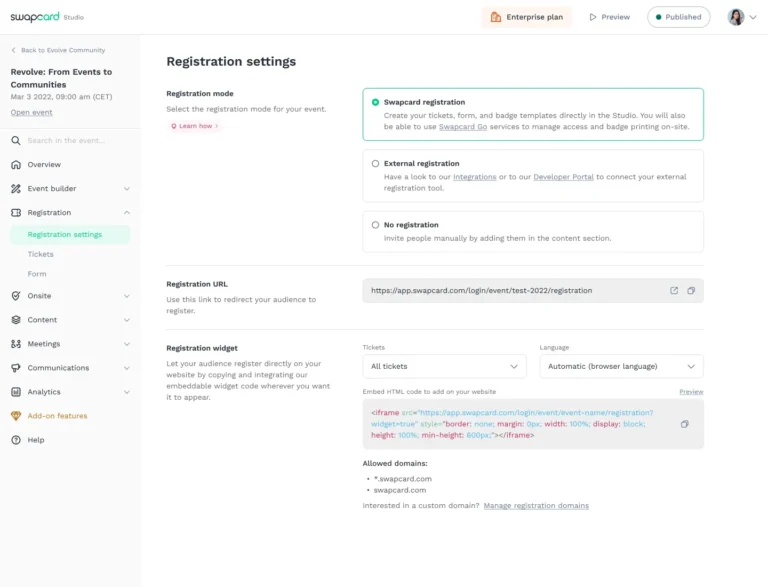Click the Add-on features diamond icon
Screen dimensions: 768x587
click(16, 416)
